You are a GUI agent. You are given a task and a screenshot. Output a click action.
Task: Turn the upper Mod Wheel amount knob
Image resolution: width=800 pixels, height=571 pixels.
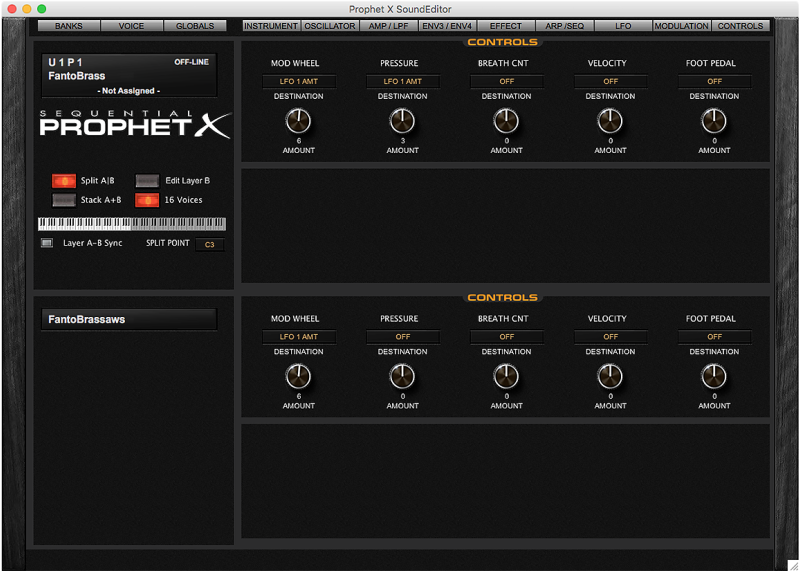tap(298, 121)
